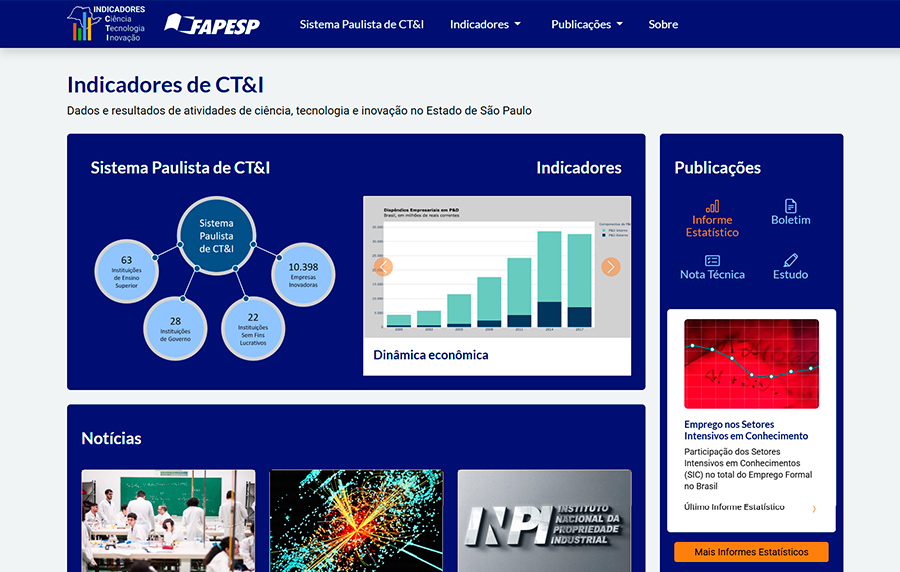The image size is (900, 572).
Task: Go to previous indicator slide arrow
Action: pos(383,267)
